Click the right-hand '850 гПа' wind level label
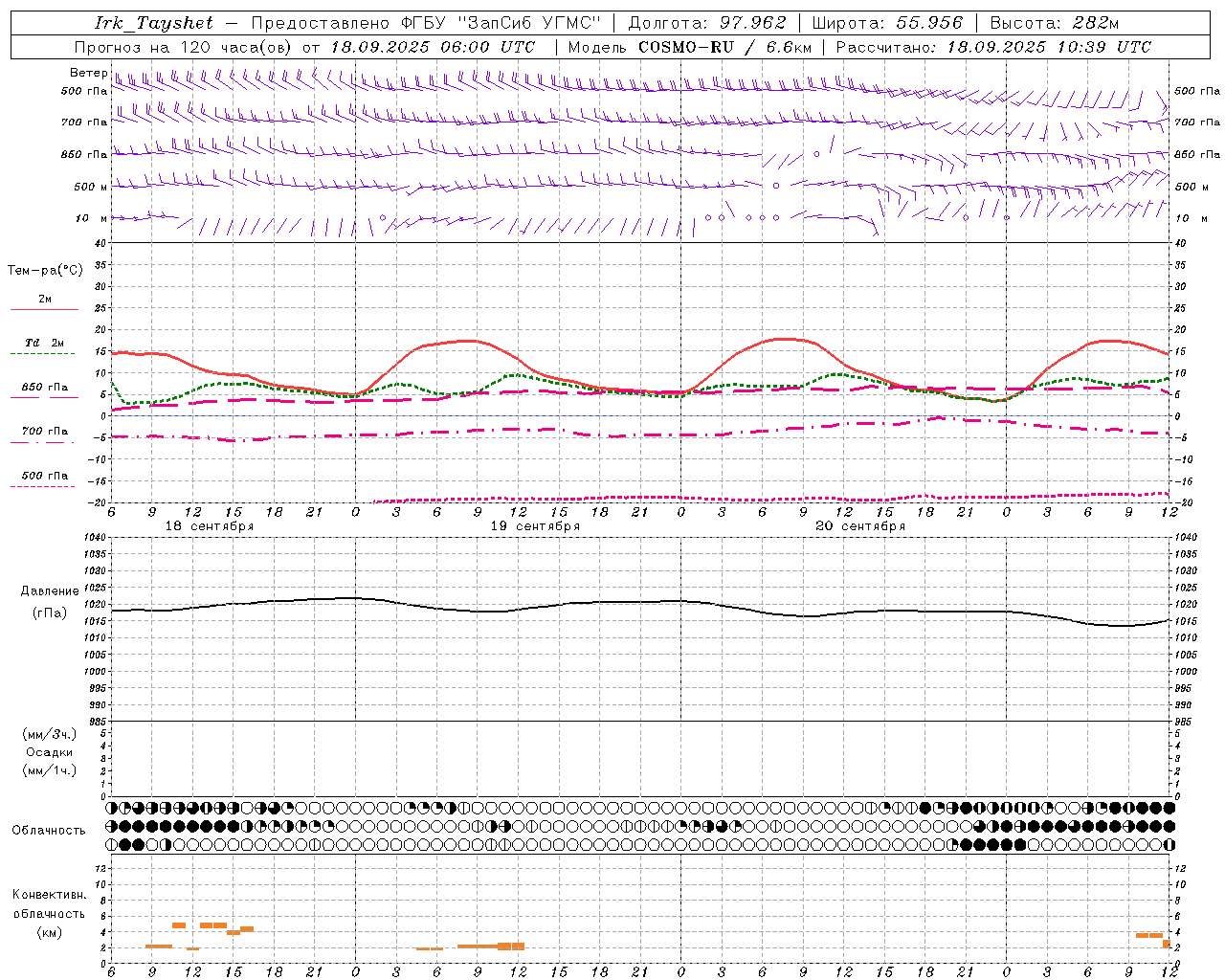This screenshot has width=1225, height=980. (1197, 154)
